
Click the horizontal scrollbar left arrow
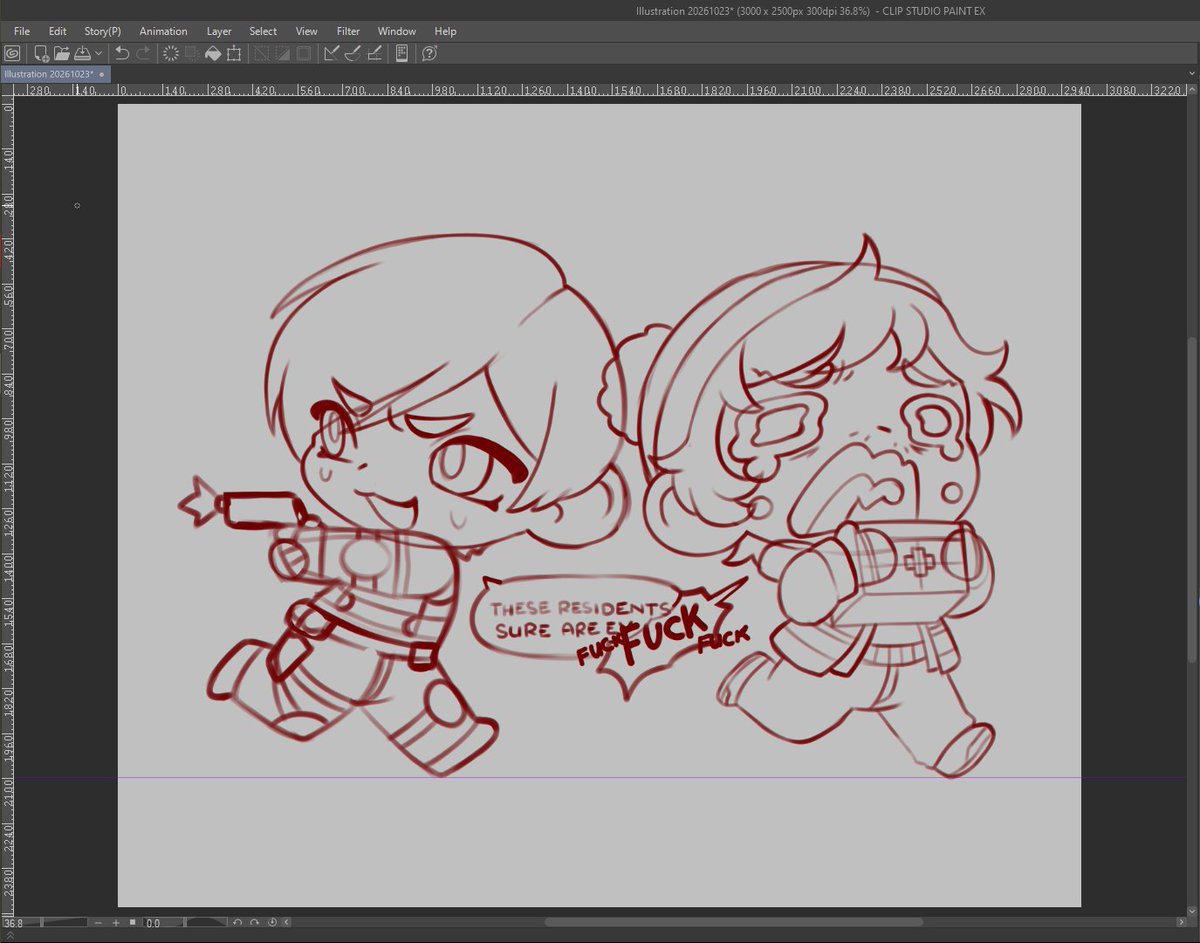288,923
